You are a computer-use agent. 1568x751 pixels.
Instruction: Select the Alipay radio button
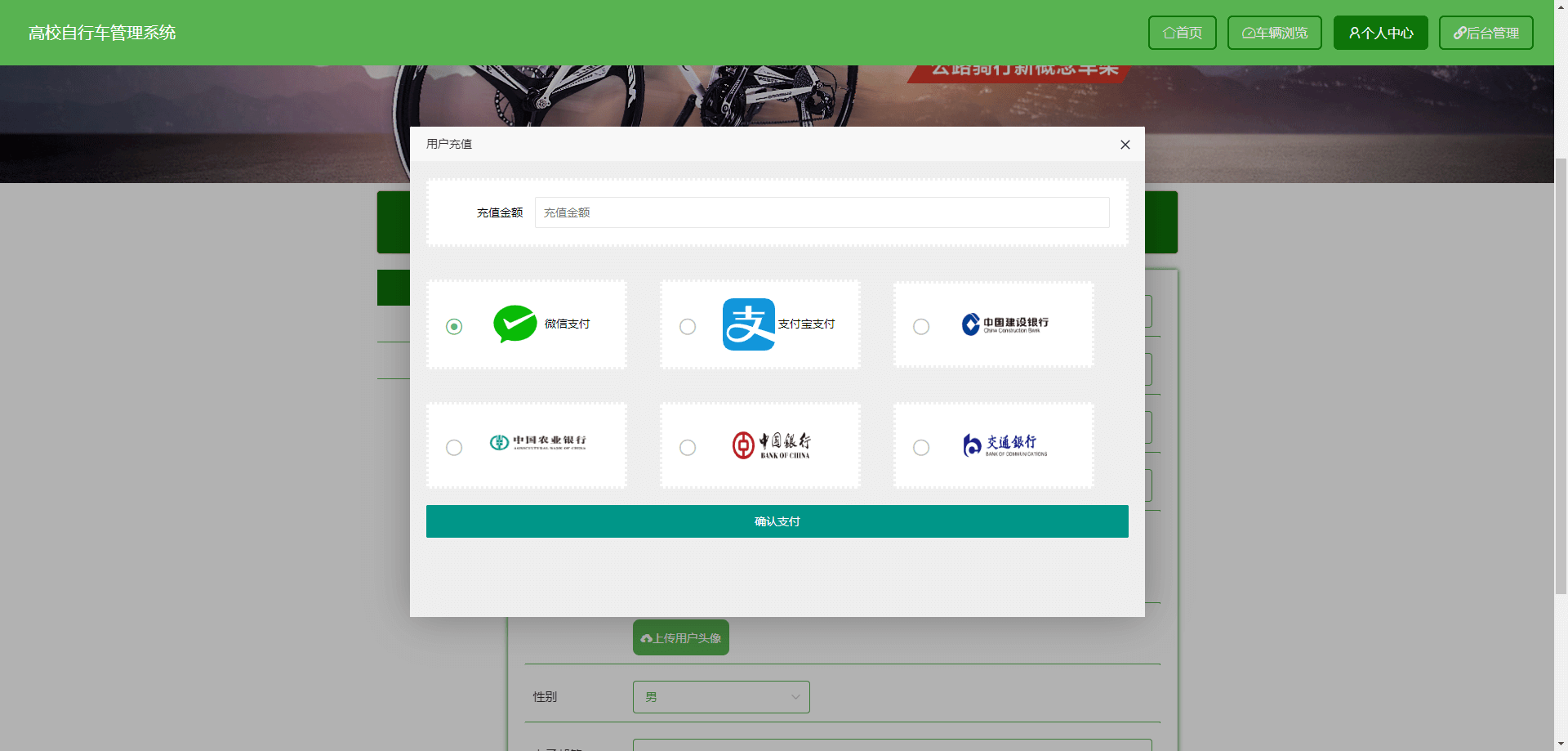(x=688, y=326)
